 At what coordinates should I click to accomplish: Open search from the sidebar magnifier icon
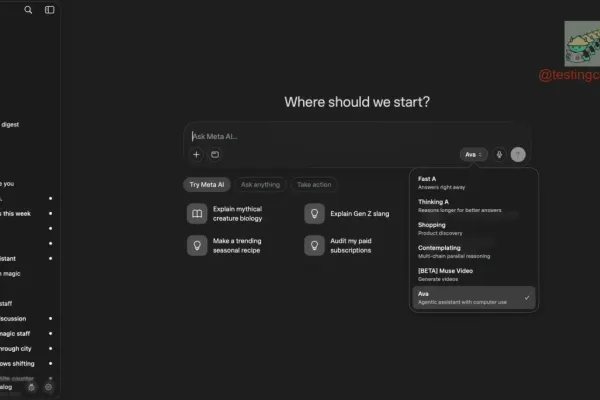tap(28, 10)
